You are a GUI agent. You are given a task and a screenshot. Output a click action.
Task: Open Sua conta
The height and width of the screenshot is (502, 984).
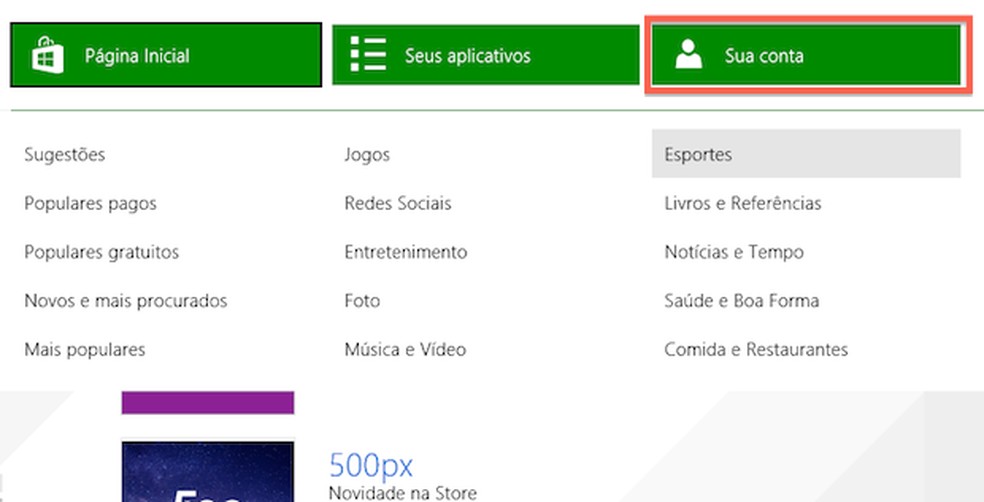806,55
